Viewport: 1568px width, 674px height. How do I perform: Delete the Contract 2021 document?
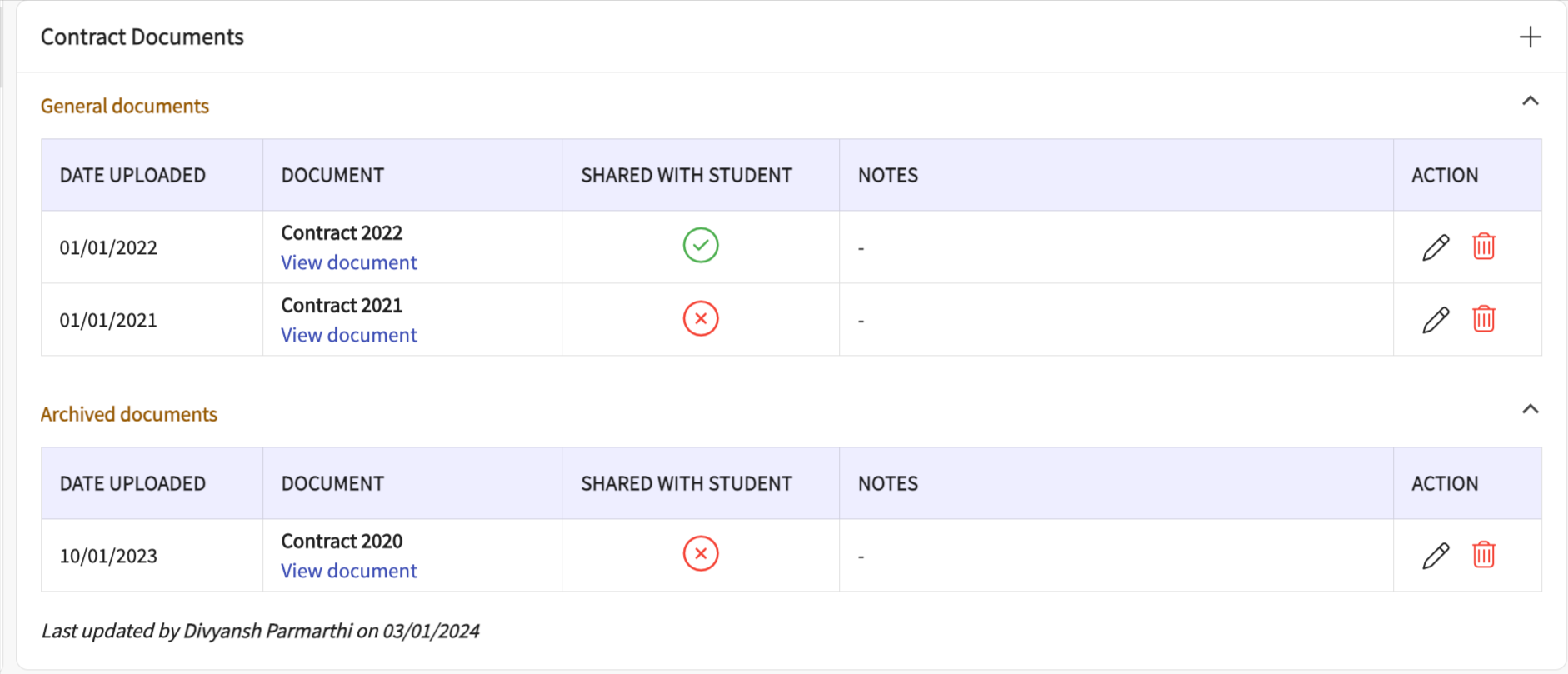point(1483,319)
